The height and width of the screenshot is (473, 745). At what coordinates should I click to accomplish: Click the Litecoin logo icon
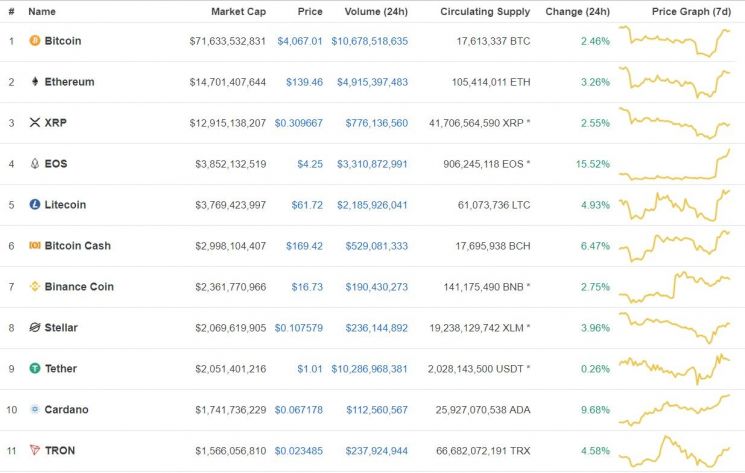click(35, 205)
